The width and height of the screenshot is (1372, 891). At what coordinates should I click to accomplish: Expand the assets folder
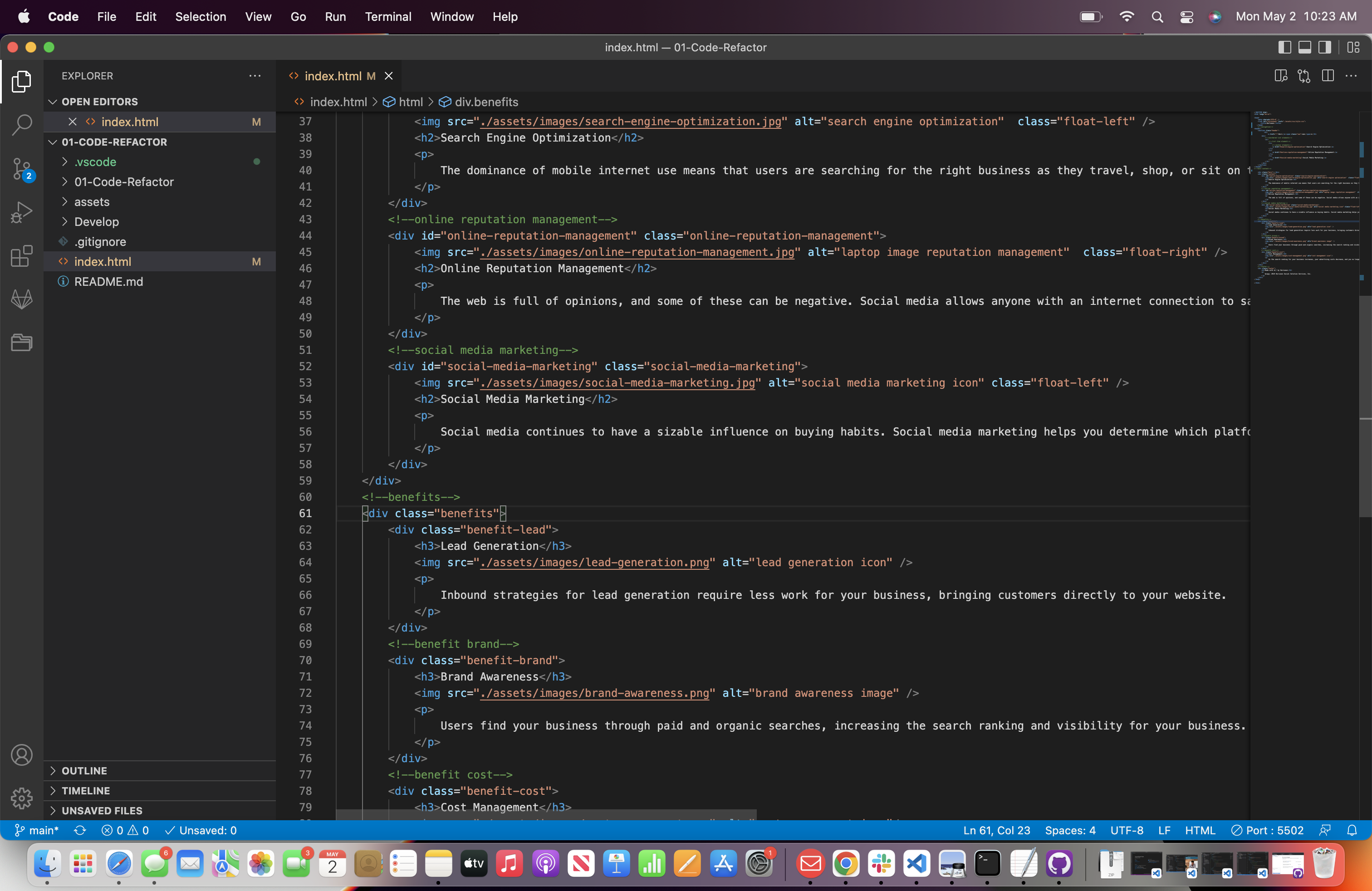point(160,202)
